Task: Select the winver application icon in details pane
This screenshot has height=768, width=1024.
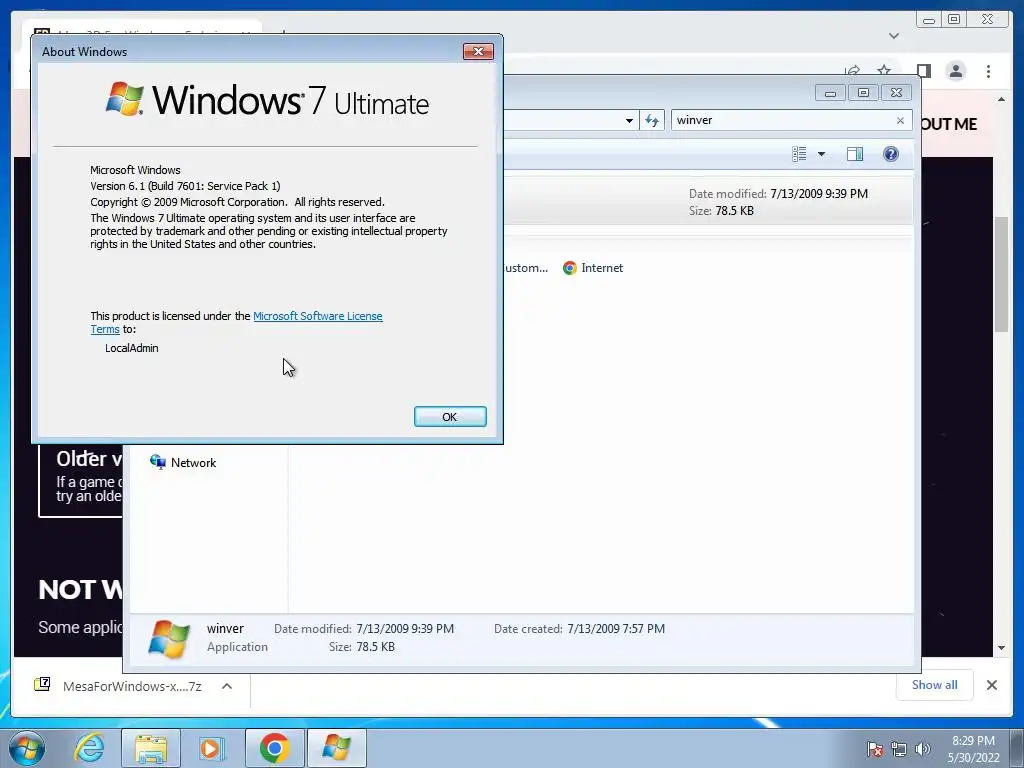Action: [x=169, y=638]
